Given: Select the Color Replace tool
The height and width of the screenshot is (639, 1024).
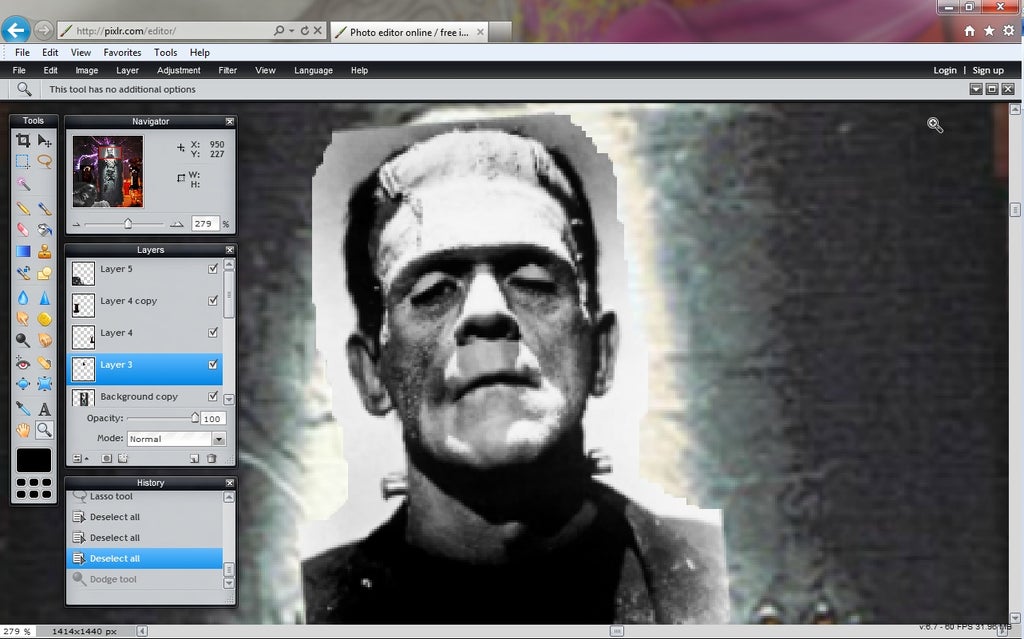Looking at the screenshot, I should pyautogui.click(x=23, y=273).
